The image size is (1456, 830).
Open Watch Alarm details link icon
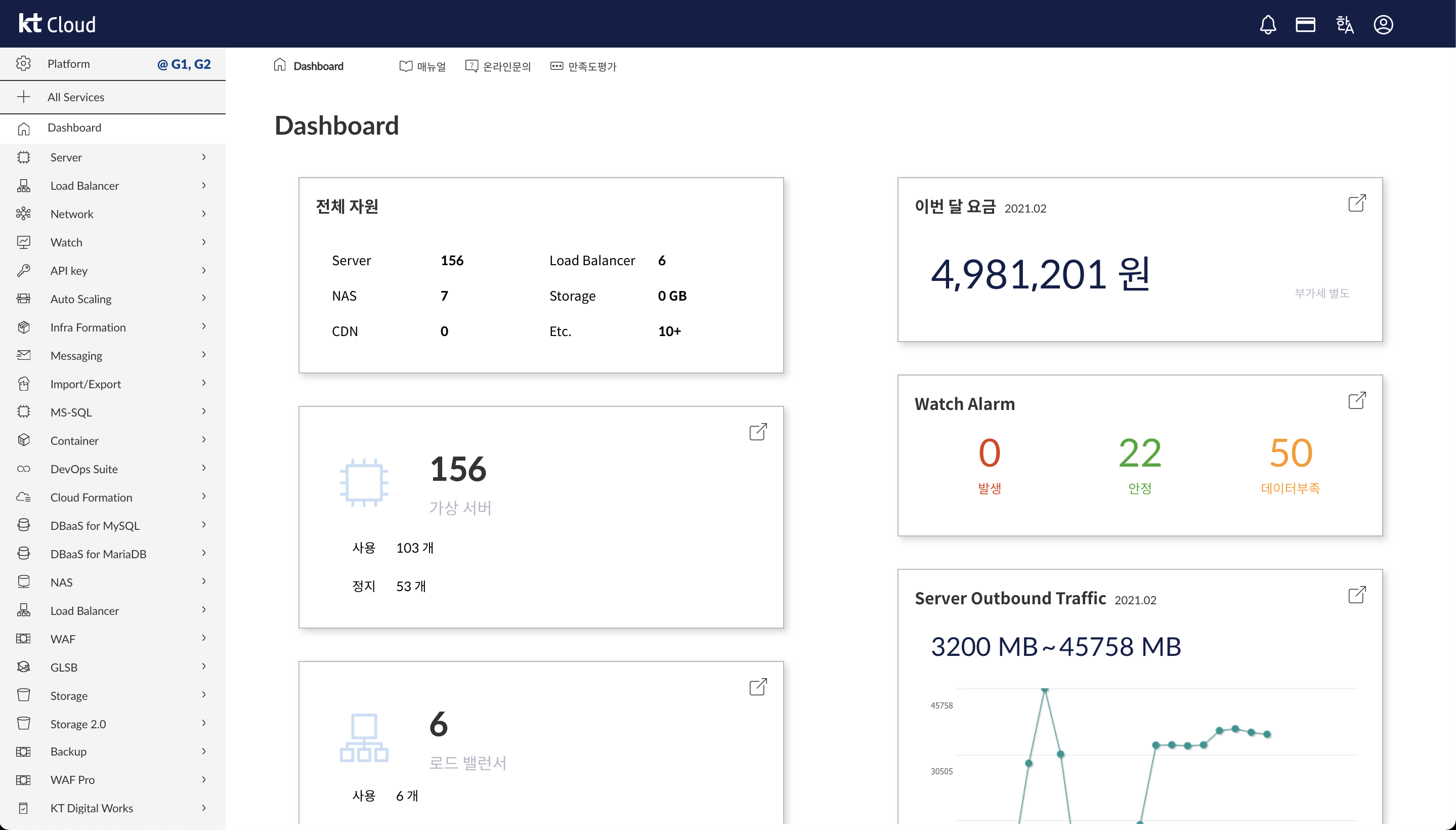click(x=1357, y=401)
